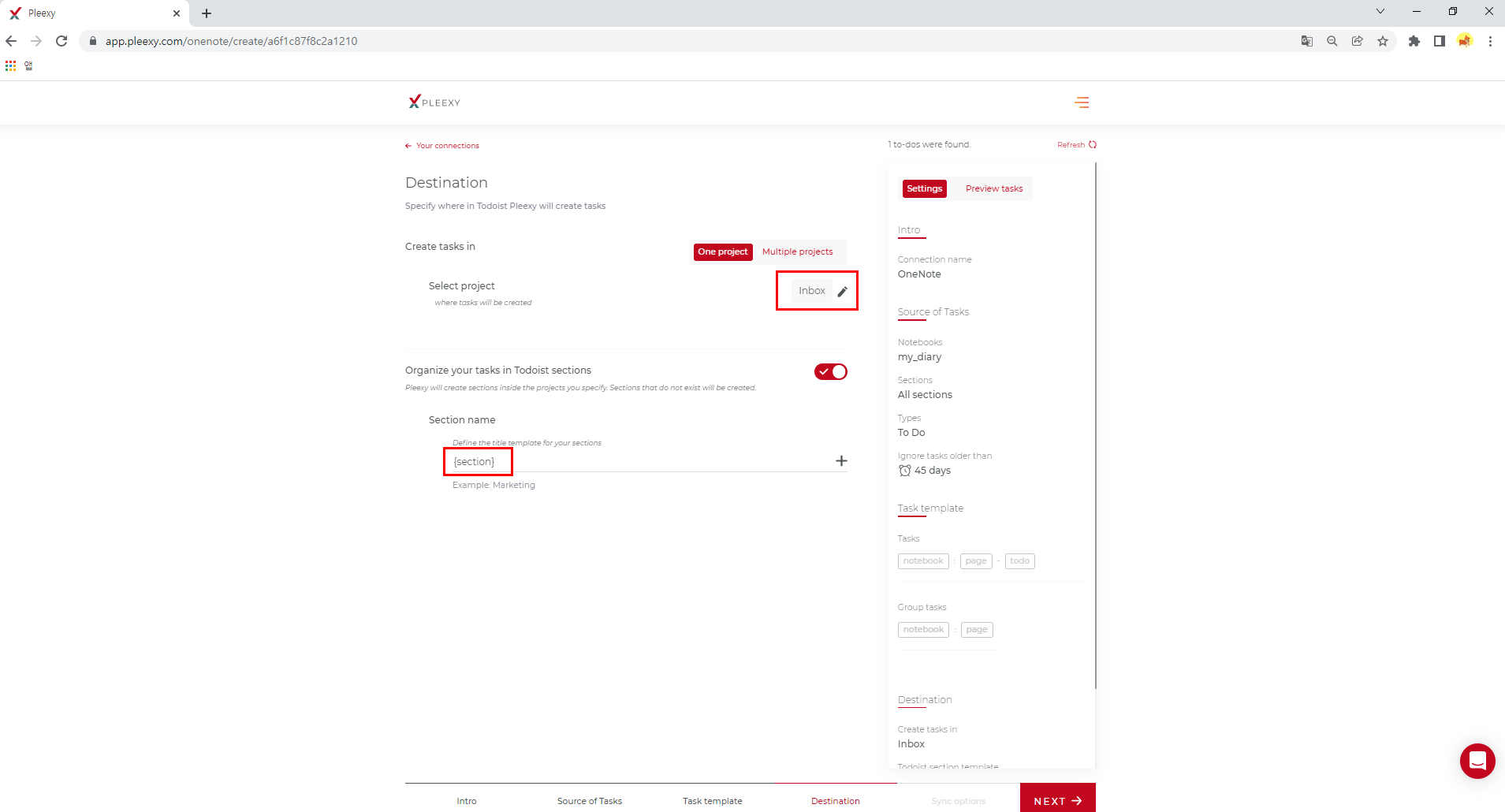
Task: Click the Inbox project selector
Action: click(x=812, y=291)
